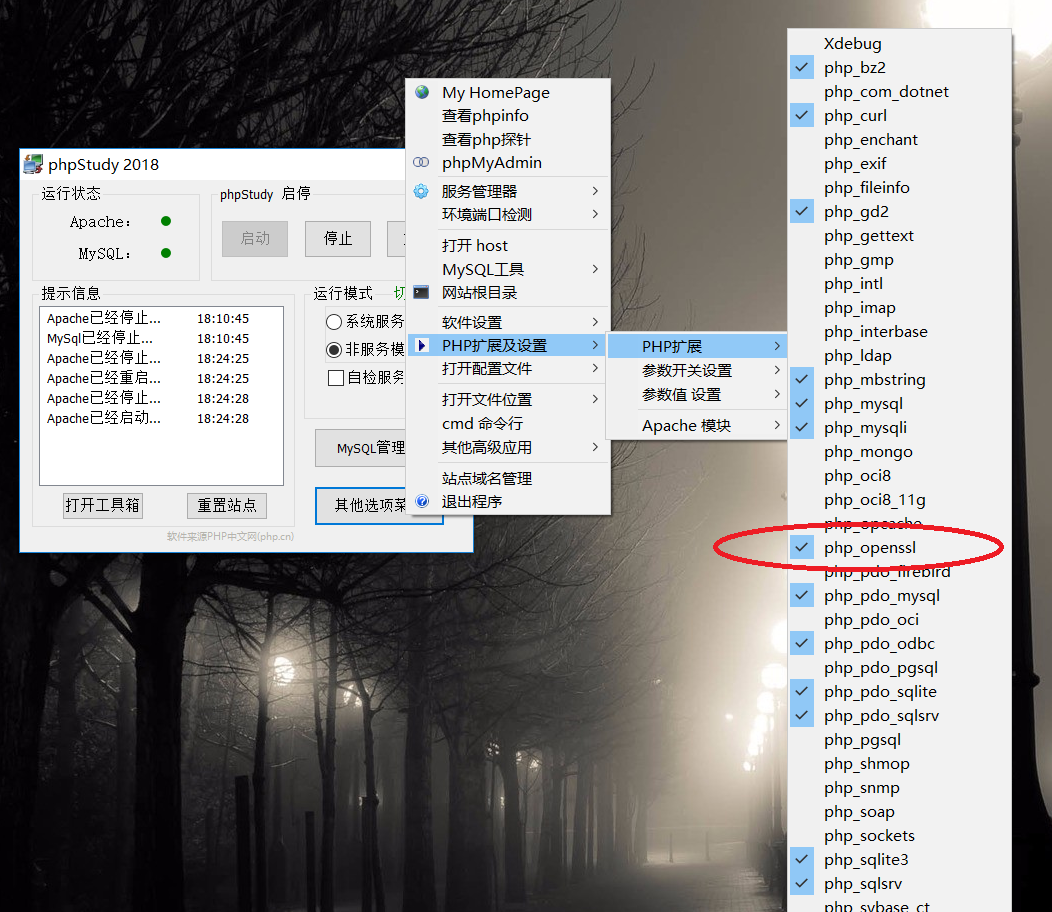Click inside the 提示信息 log list box

point(161,396)
